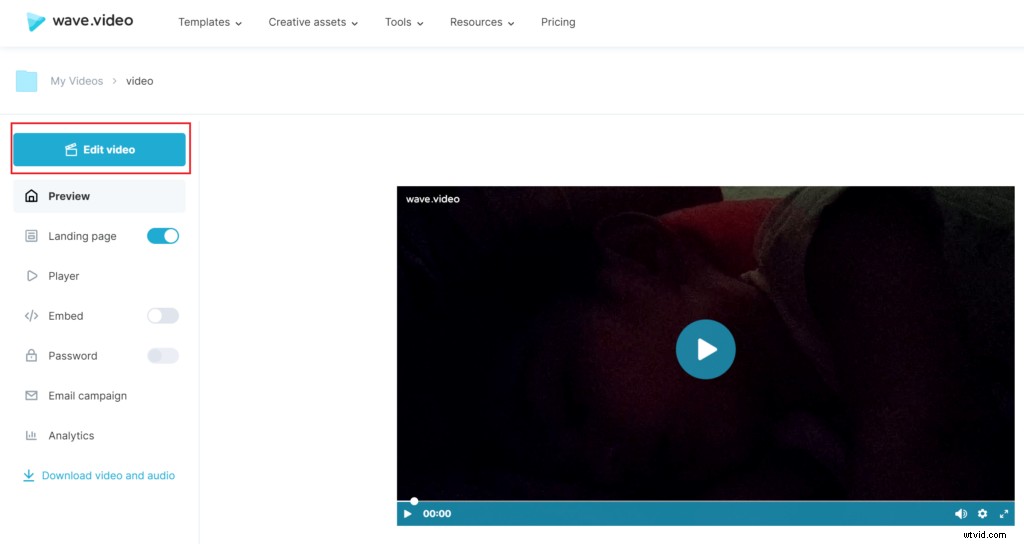Mute the video with the speaker icon
The image size is (1024, 544).
(x=961, y=514)
